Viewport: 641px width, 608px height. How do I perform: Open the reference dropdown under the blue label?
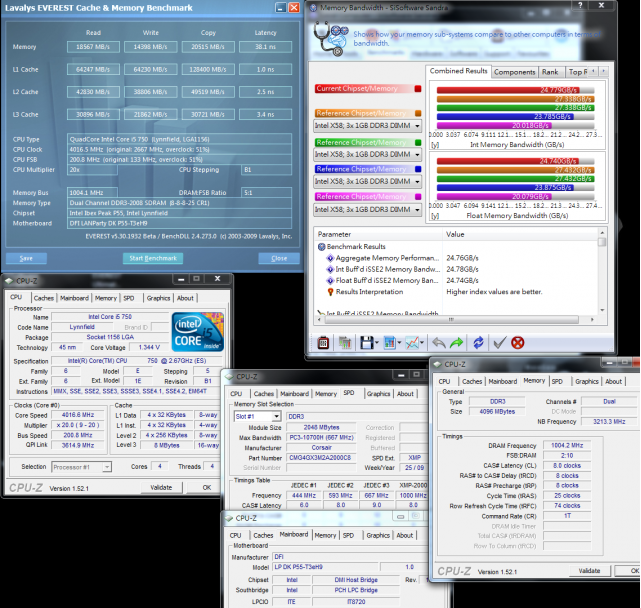click(x=368, y=181)
